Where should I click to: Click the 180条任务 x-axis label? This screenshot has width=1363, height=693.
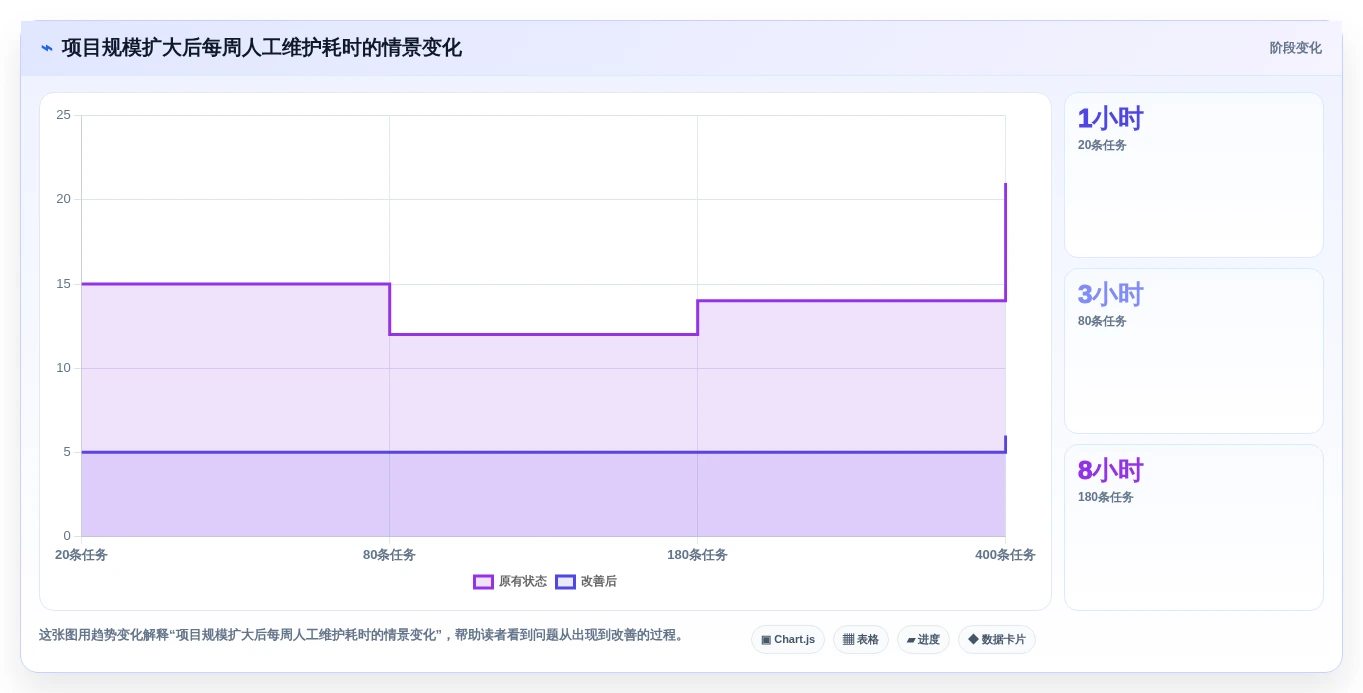(x=697, y=555)
